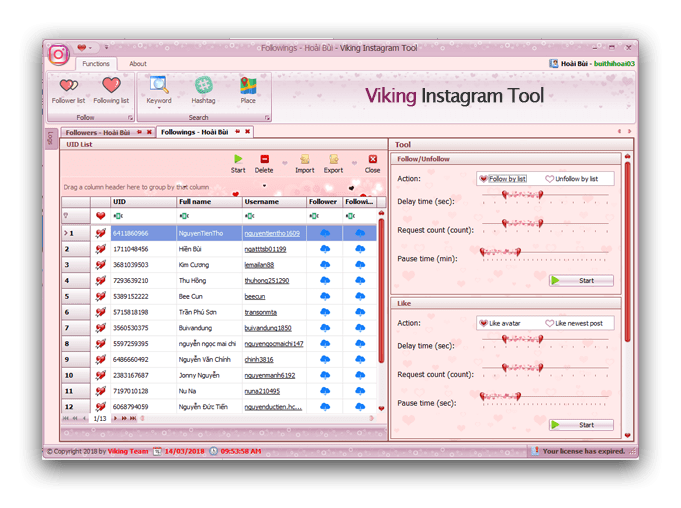This screenshot has height=508, width=681.
Task: Sort by Full name column header
Action: pyautogui.click(x=209, y=202)
